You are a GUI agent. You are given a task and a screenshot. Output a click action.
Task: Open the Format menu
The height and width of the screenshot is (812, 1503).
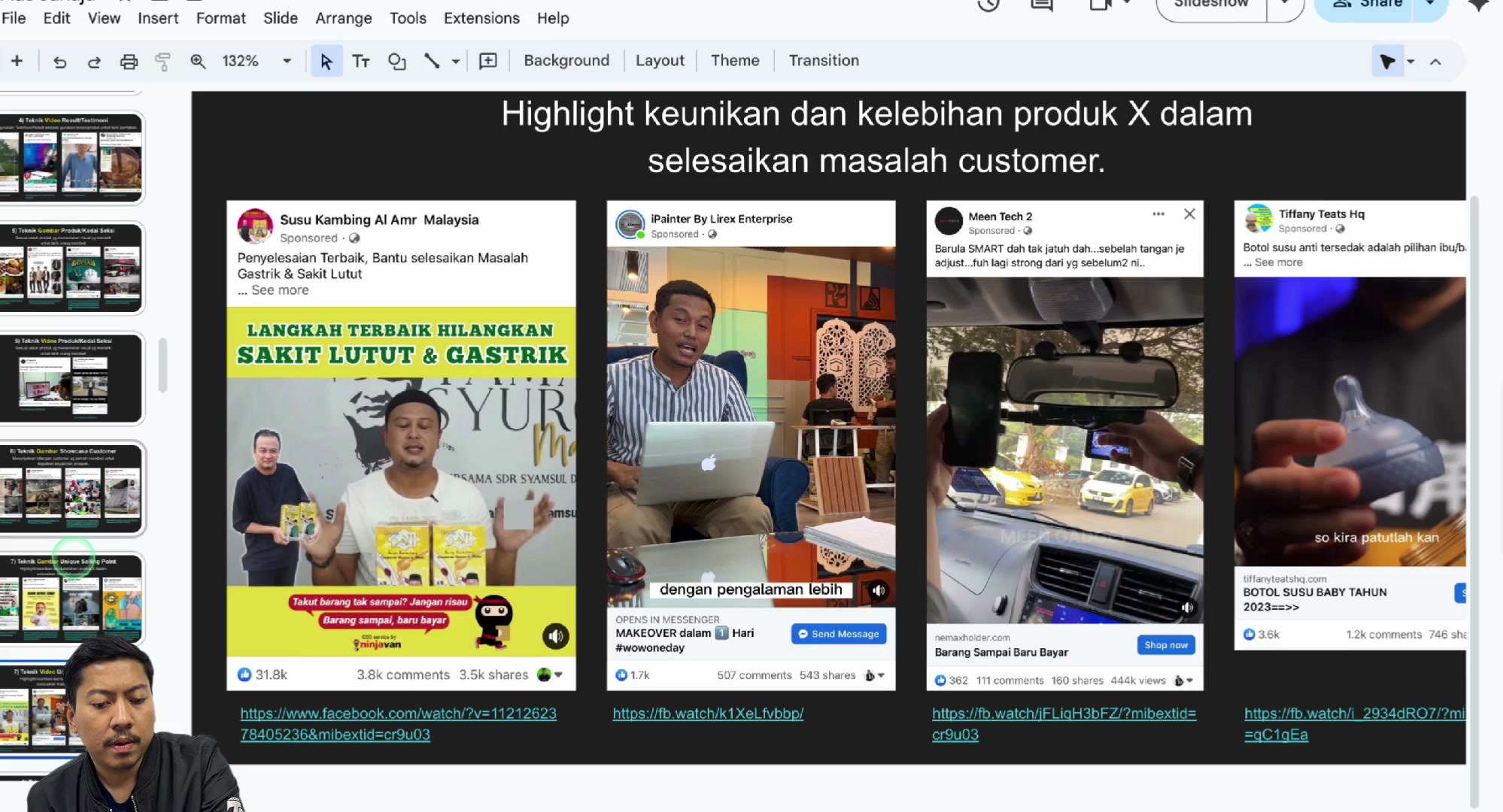coord(220,18)
